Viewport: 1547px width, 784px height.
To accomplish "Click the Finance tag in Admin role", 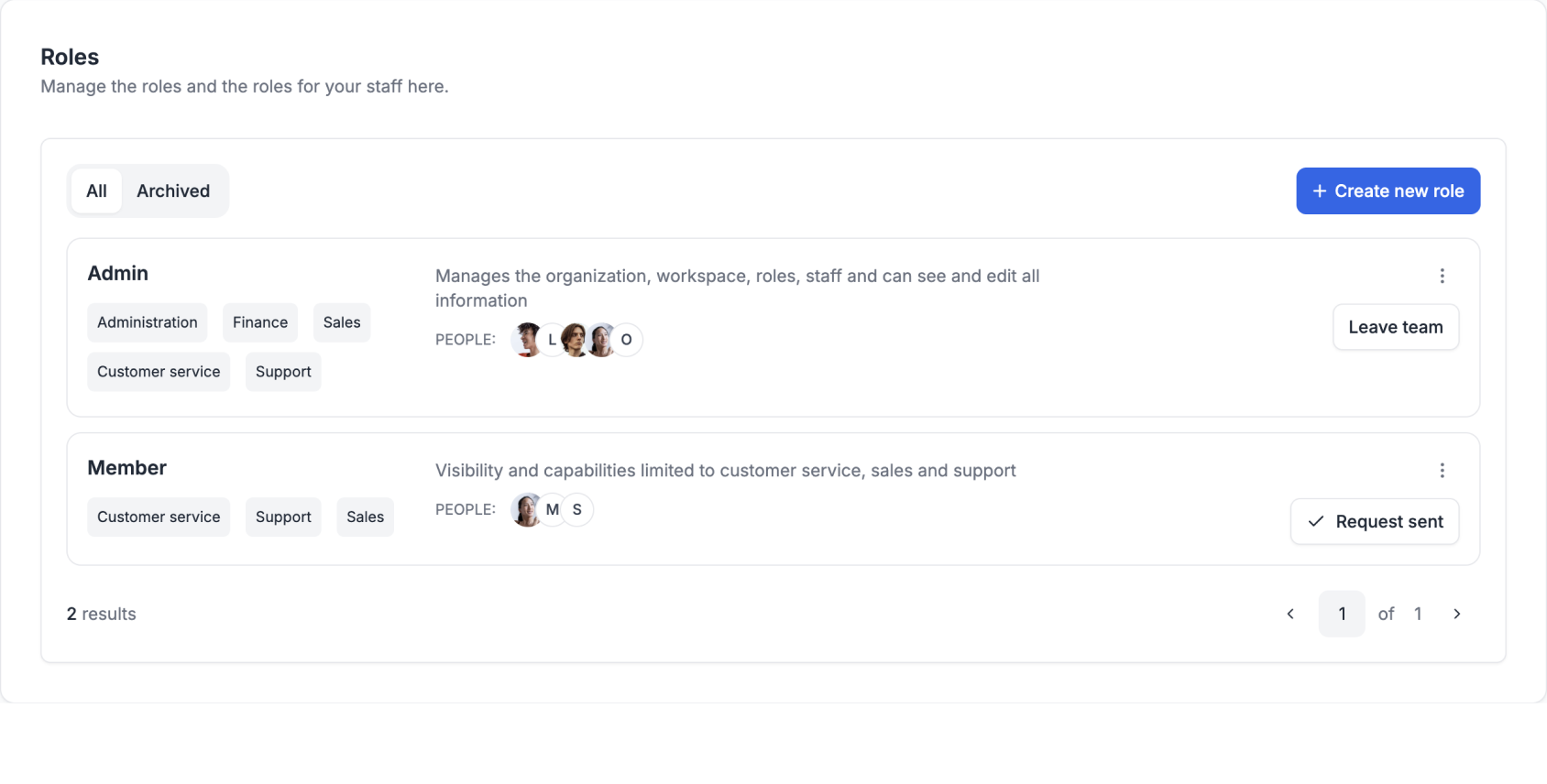I will 259,322.
